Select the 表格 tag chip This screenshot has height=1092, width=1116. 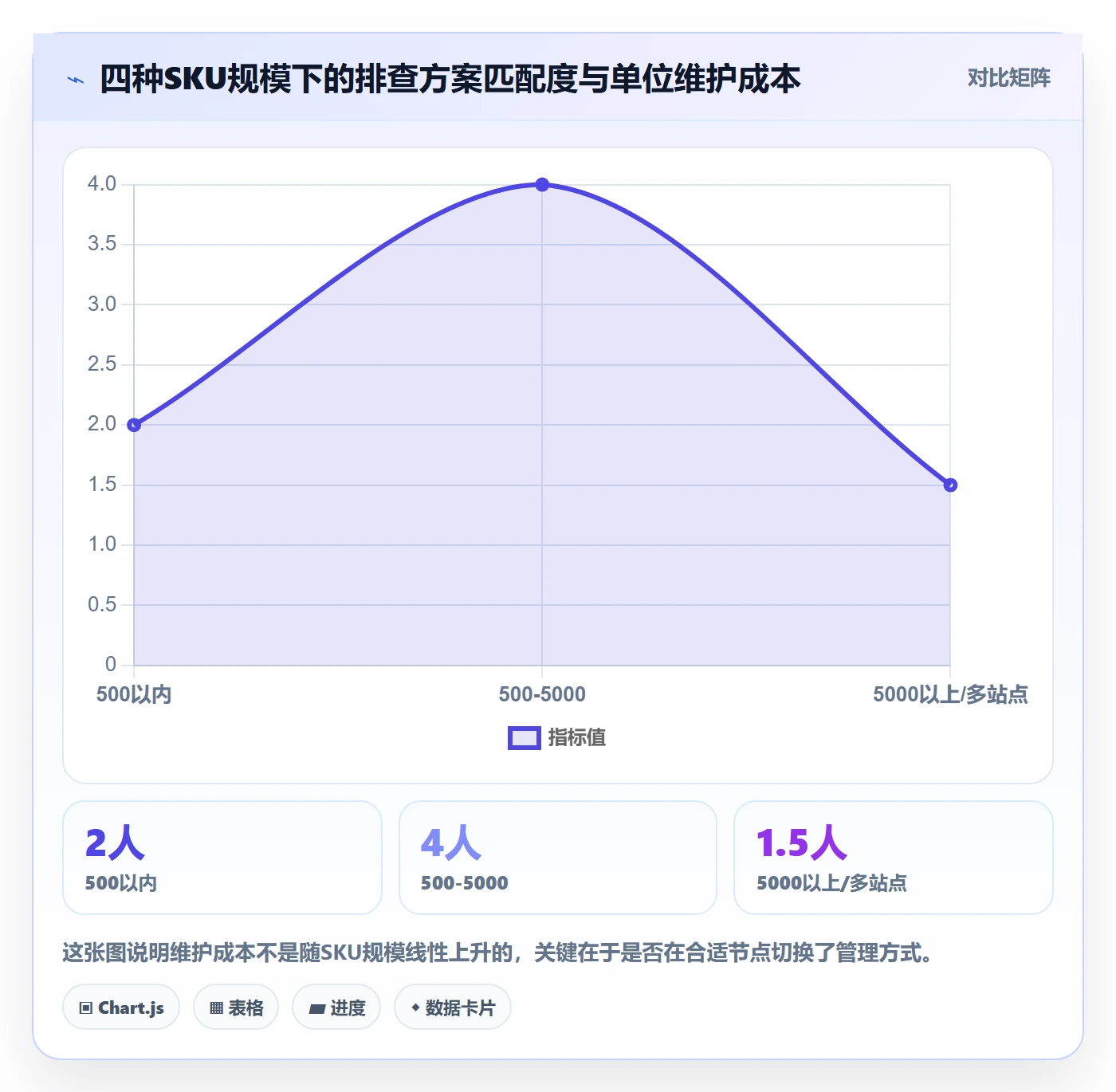[236, 1008]
